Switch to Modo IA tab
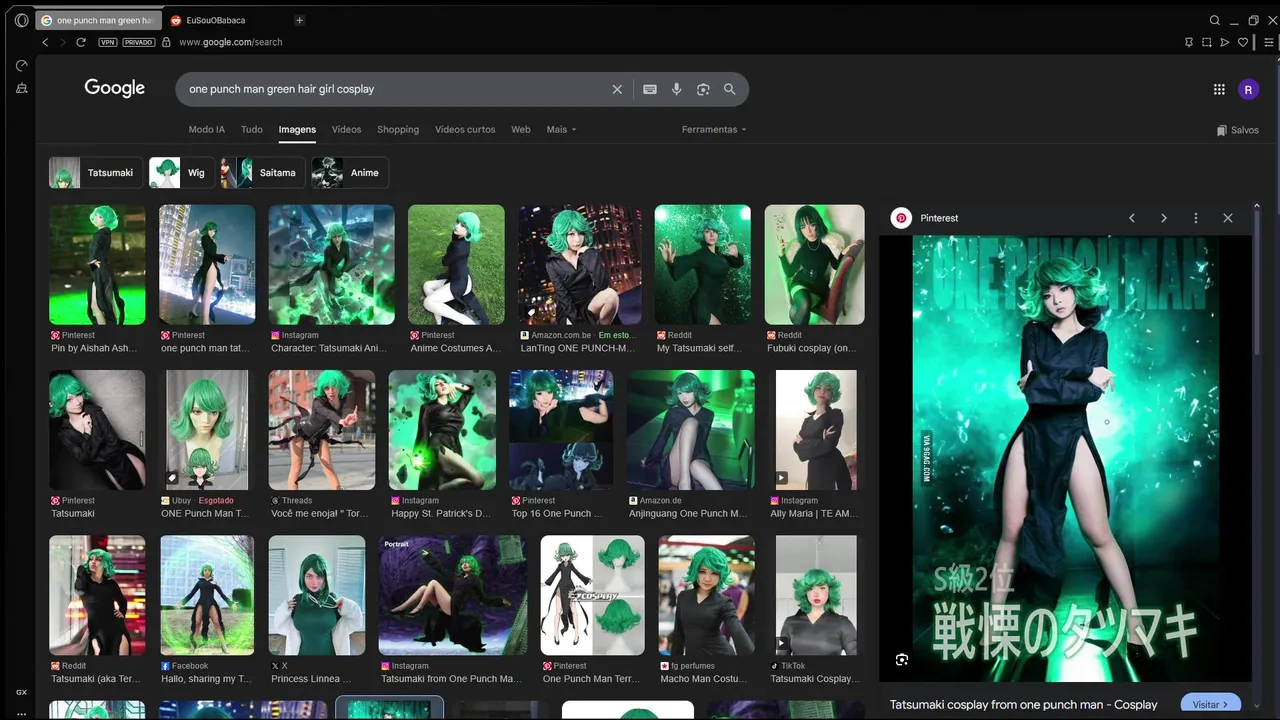Screen dimensions: 1280x720 click(207, 129)
